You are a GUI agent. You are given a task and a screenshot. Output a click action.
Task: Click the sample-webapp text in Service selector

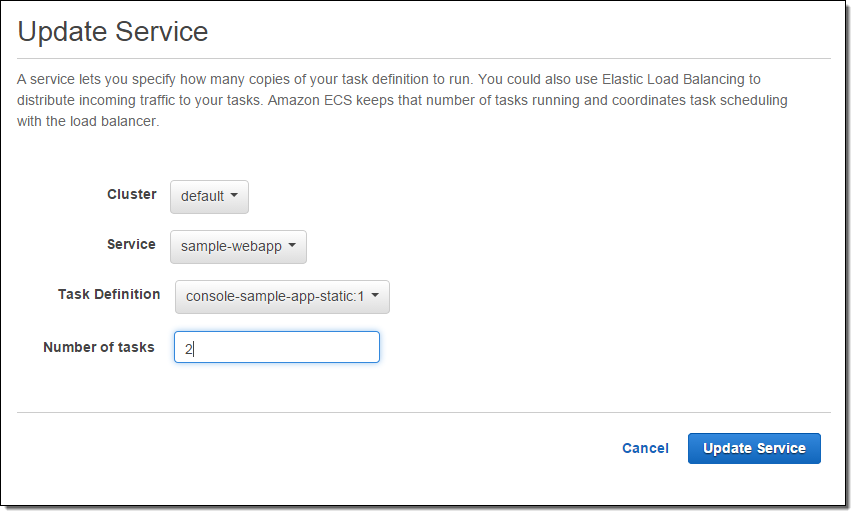tap(231, 247)
